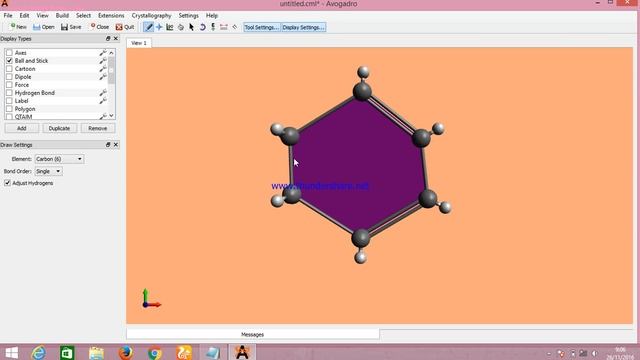Screen dimensions: 640x360
Task: Open the Select menu
Action: 83,16
